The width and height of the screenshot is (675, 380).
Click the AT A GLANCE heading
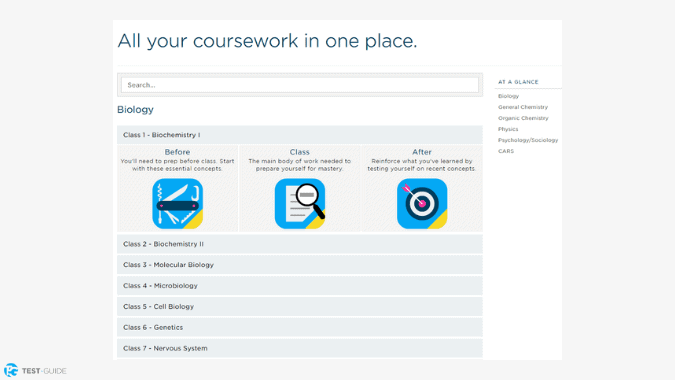[518, 82]
